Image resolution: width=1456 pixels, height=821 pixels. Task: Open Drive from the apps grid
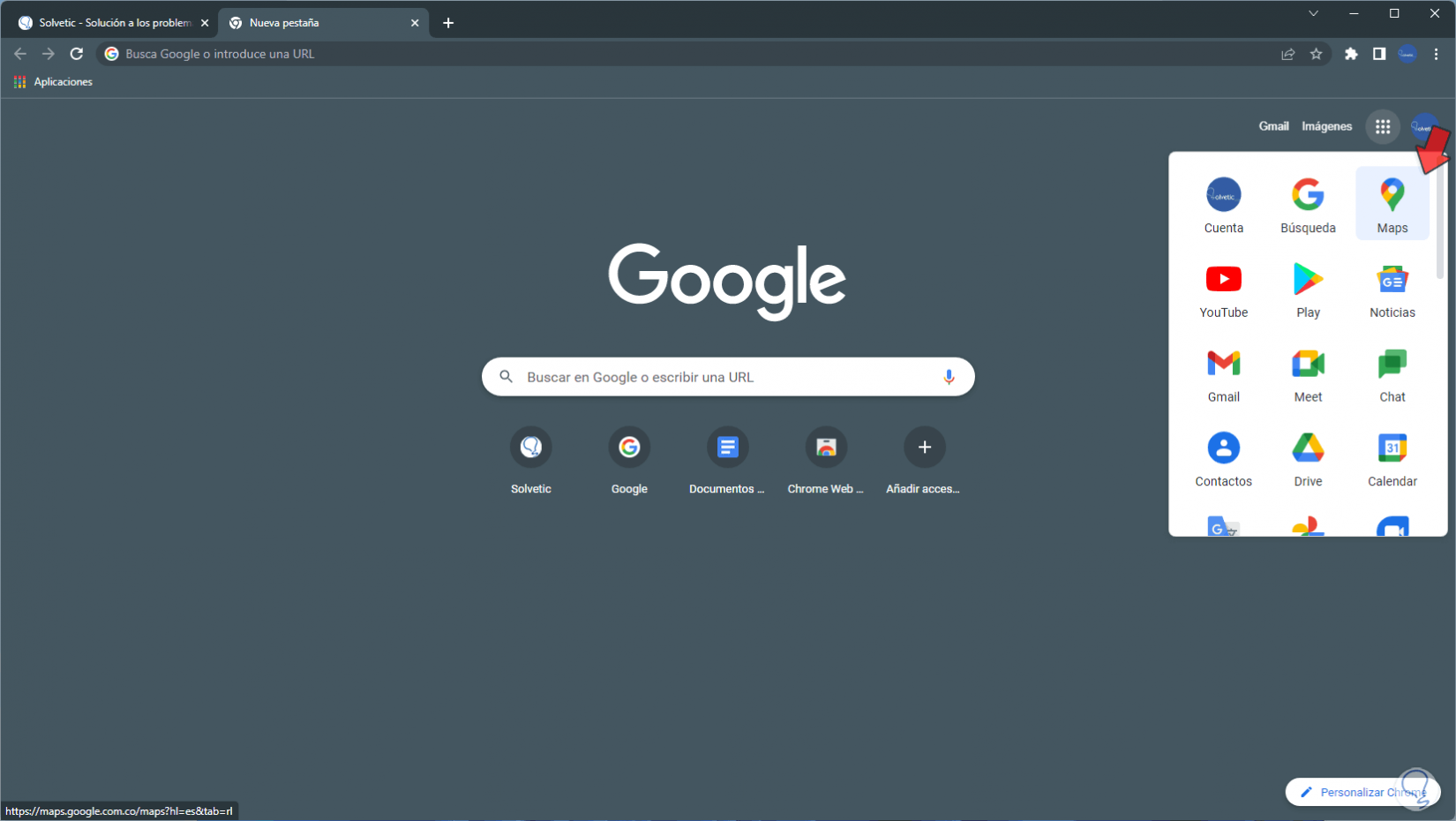[x=1308, y=458]
